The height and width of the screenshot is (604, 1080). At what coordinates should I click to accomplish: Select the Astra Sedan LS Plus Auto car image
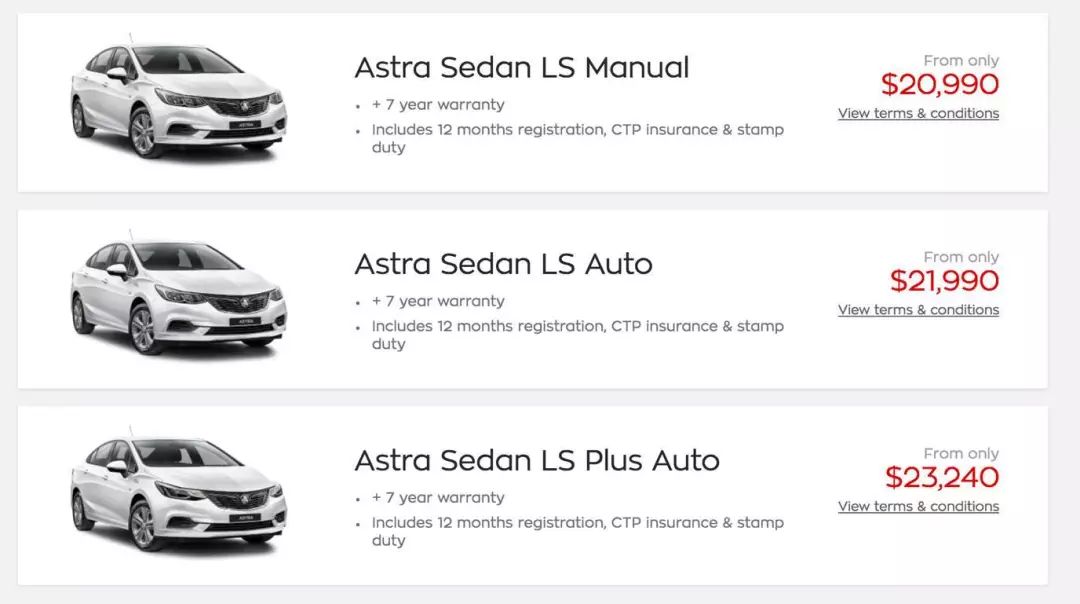[178, 494]
